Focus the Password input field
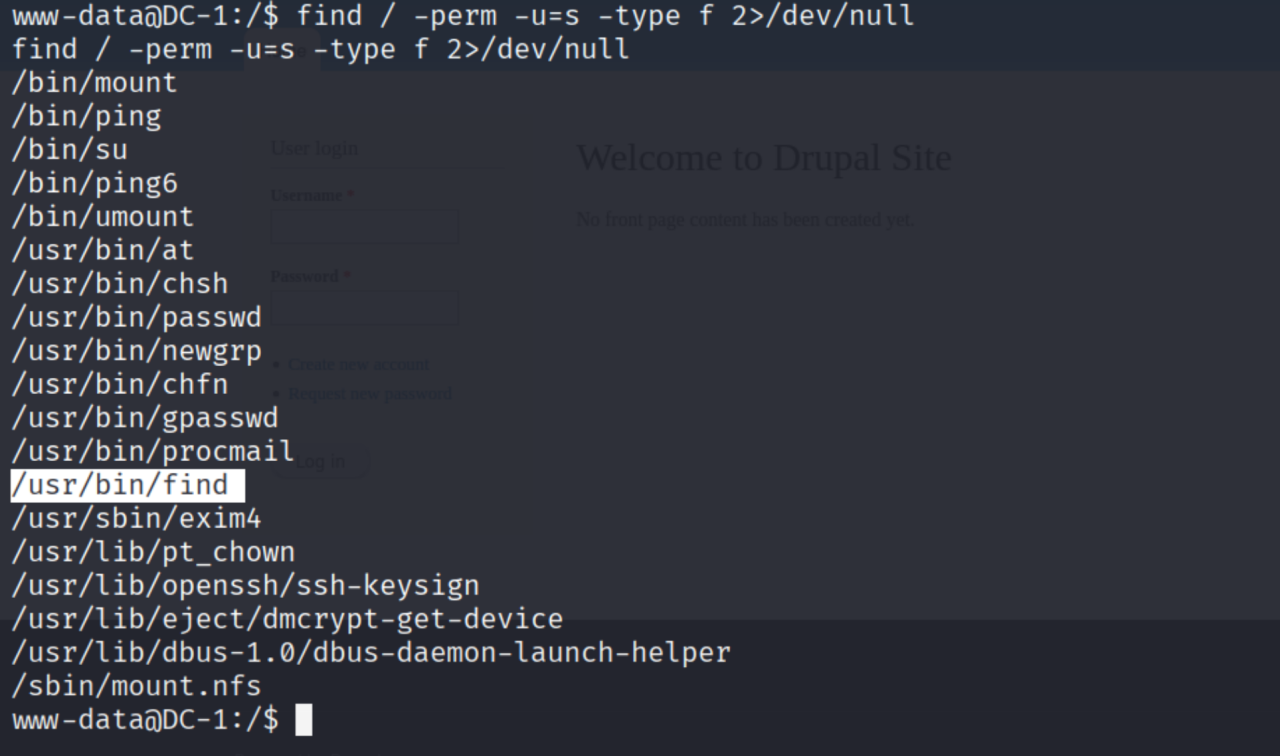This screenshot has width=1280, height=756. pyautogui.click(x=365, y=308)
